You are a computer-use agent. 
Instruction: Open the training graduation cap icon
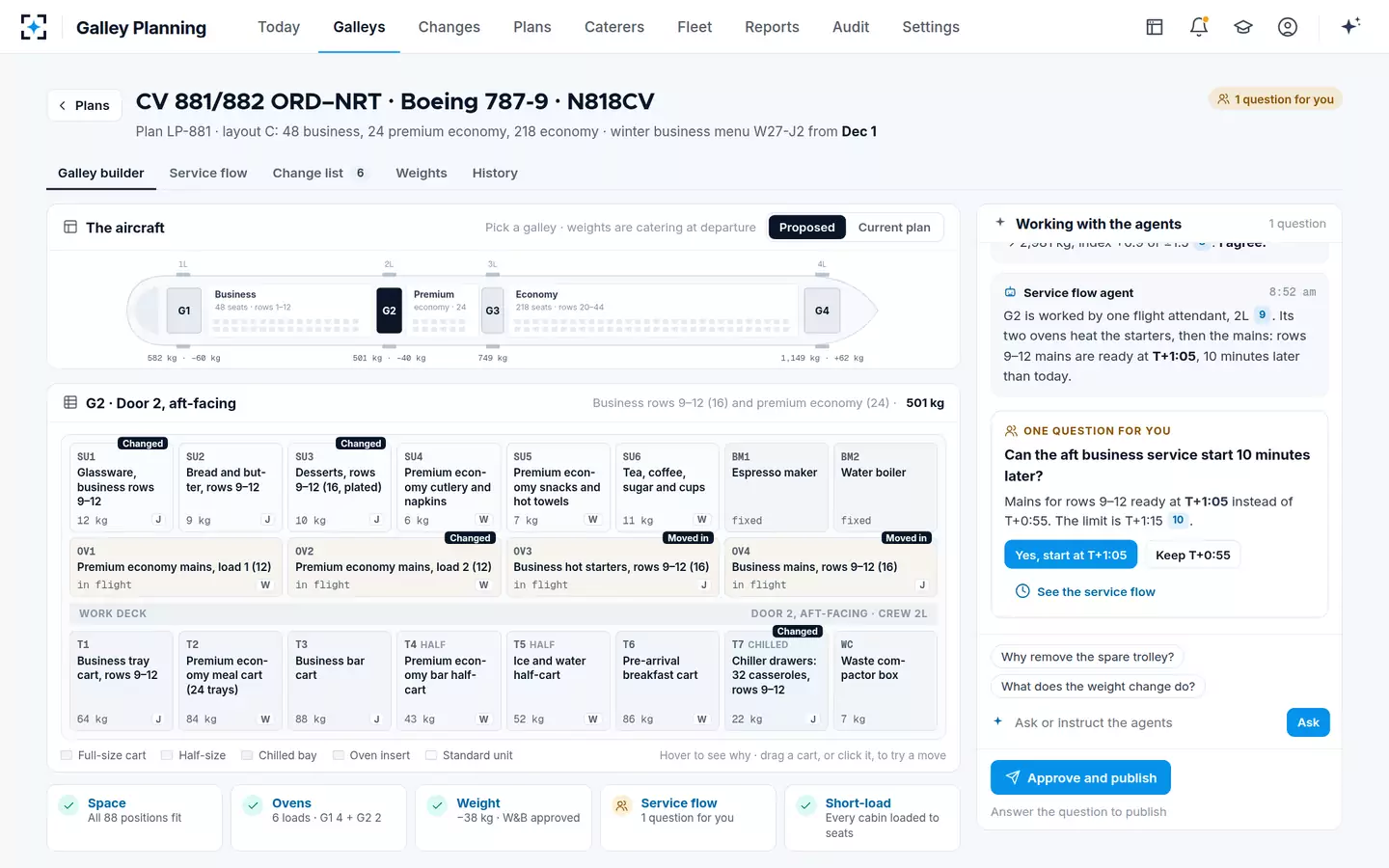pyautogui.click(x=1243, y=27)
